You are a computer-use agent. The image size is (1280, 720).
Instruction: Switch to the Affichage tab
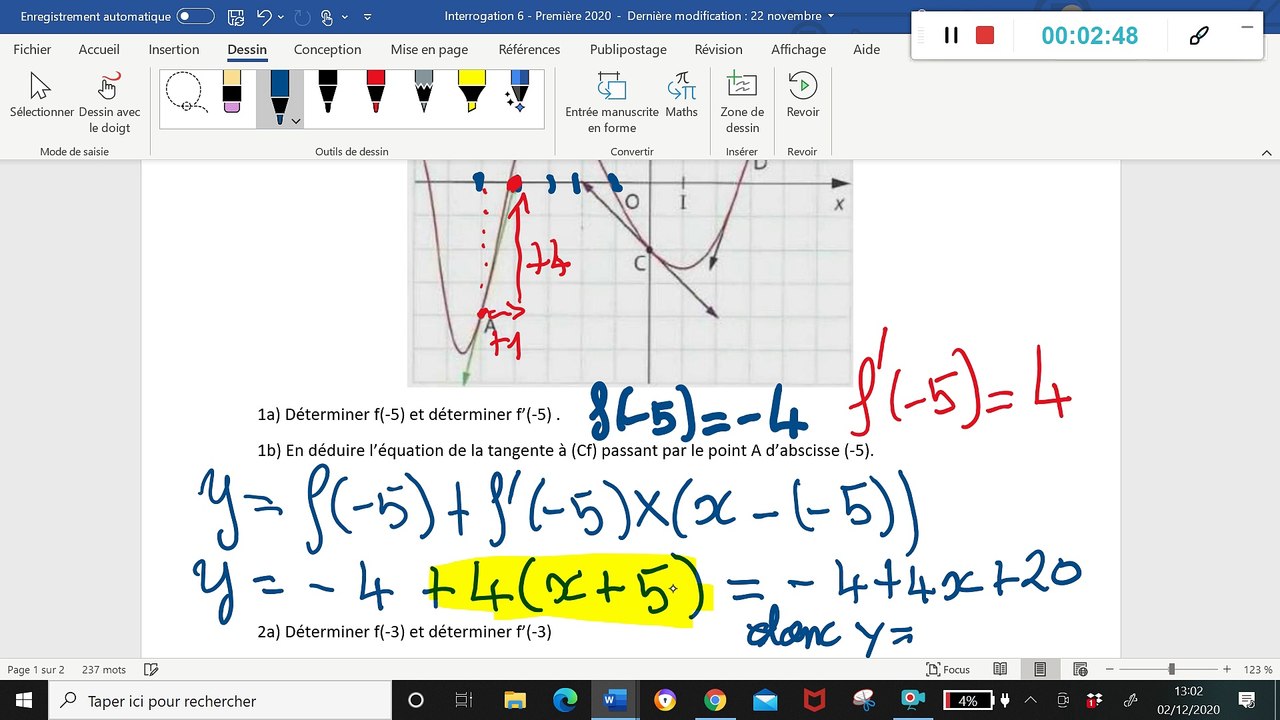[798, 49]
